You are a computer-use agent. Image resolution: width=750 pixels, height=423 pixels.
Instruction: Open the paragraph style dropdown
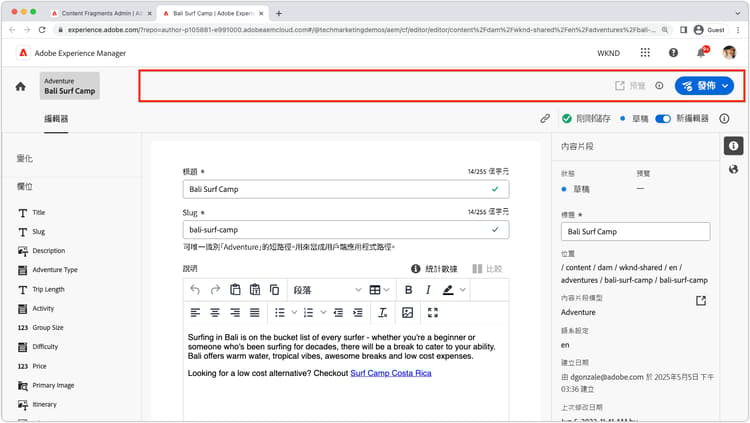click(327, 289)
